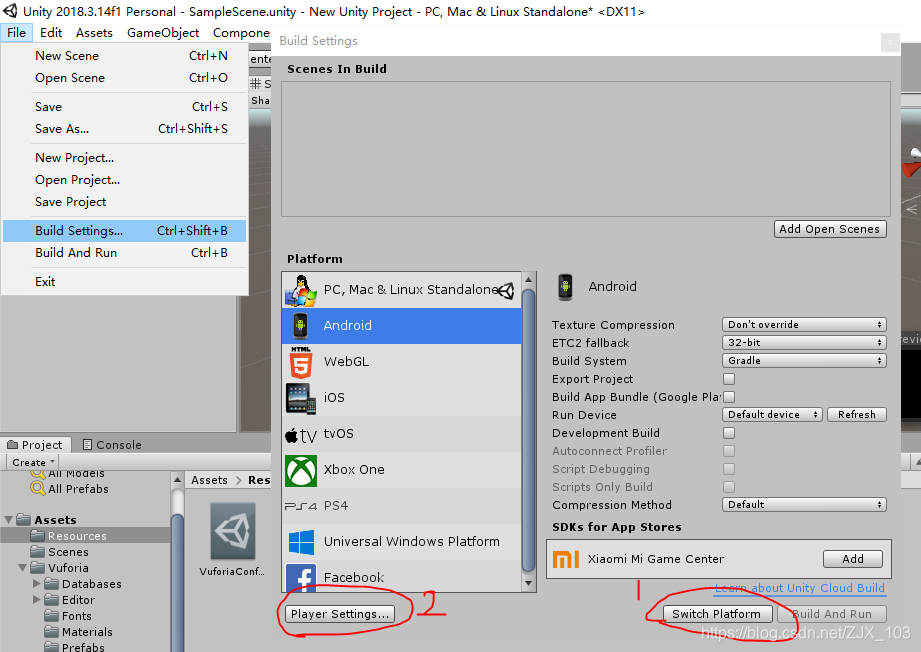Image resolution: width=921 pixels, height=652 pixels.
Task: Click the Android platform icon in list
Action: [x=301, y=325]
